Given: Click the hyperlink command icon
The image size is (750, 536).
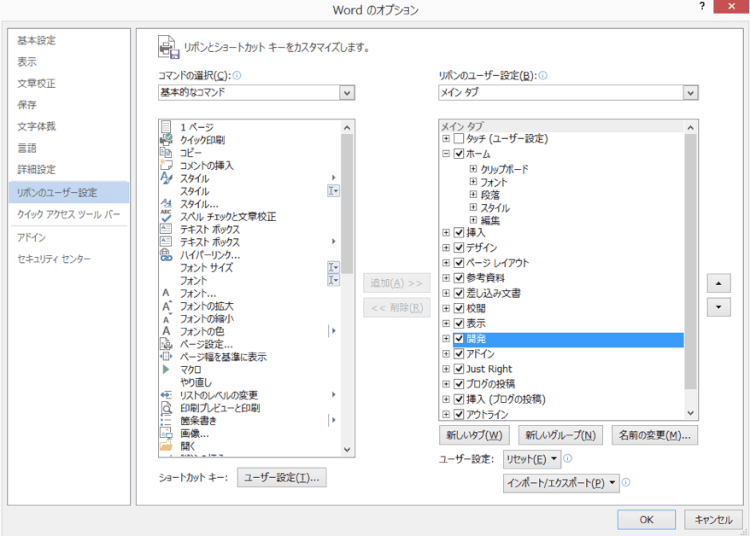Looking at the screenshot, I should click(x=166, y=254).
